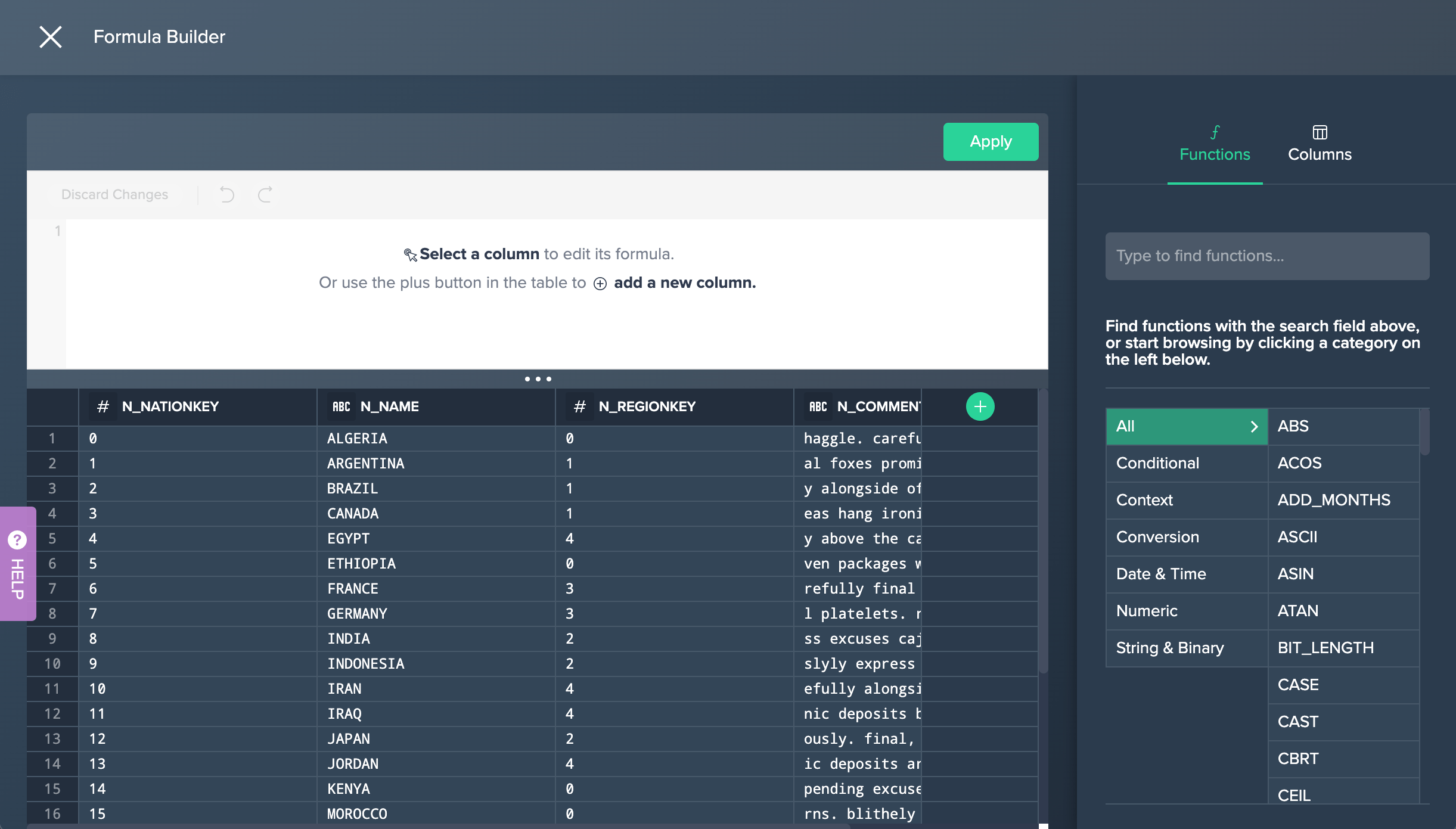
Task: Click the ABC text type icon on N_NAME
Action: [x=341, y=406]
